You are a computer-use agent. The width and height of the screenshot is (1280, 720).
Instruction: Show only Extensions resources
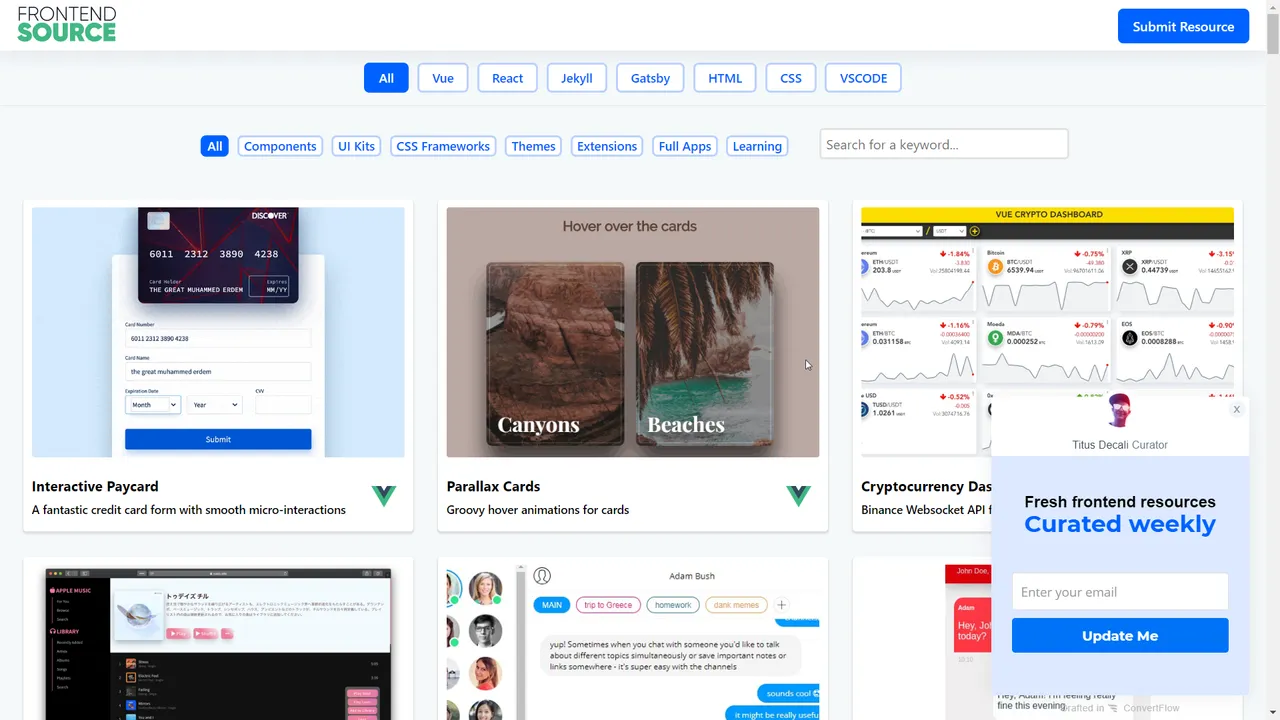[x=607, y=146]
